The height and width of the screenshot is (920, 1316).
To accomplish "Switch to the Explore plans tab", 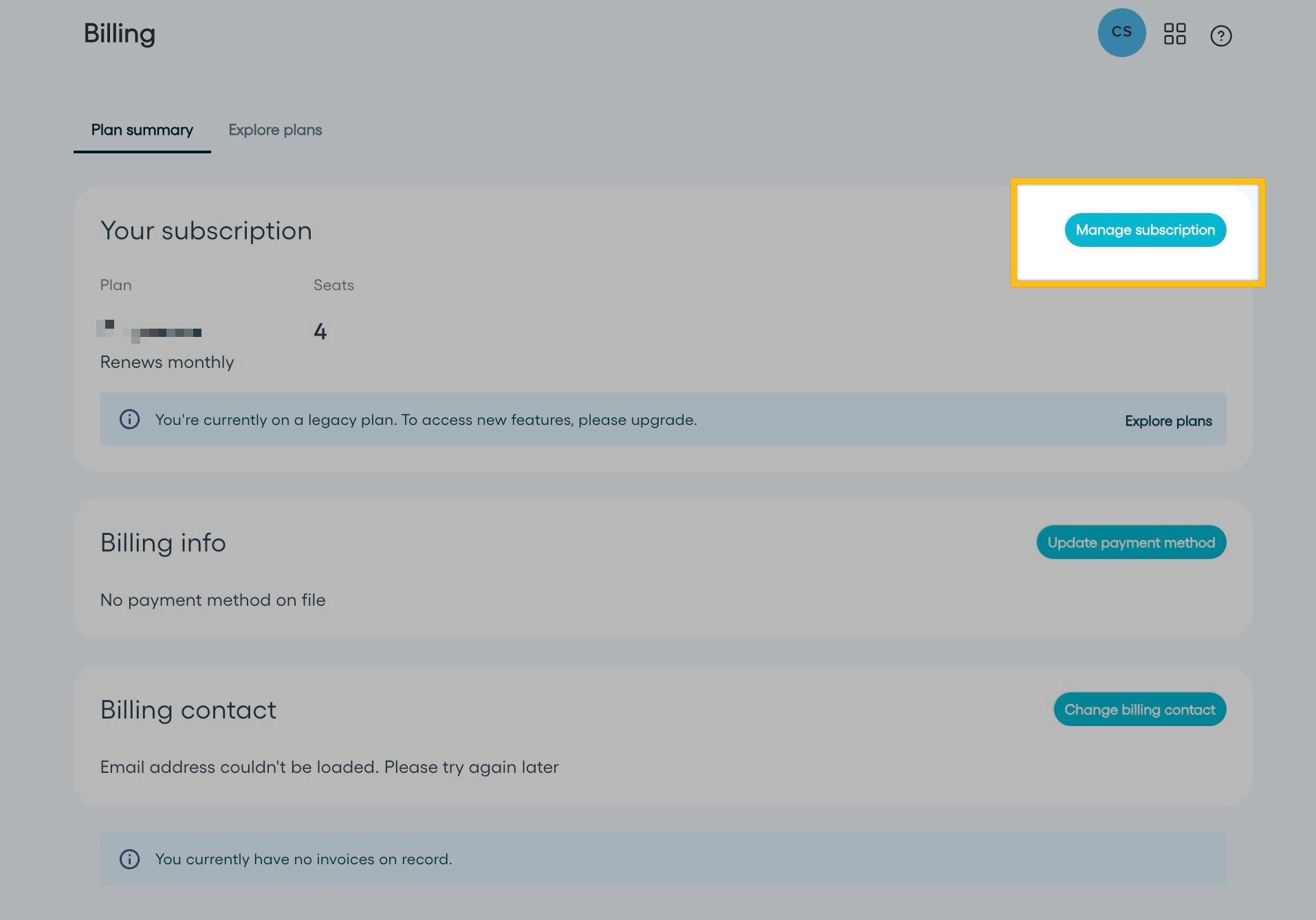I will click(275, 130).
